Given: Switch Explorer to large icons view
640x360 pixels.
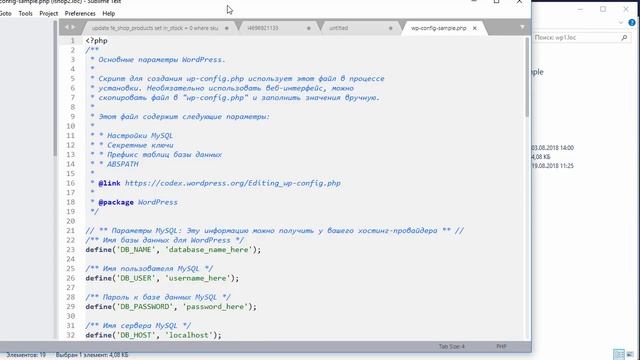Looking at the screenshot, I should (x=630, y=354).
